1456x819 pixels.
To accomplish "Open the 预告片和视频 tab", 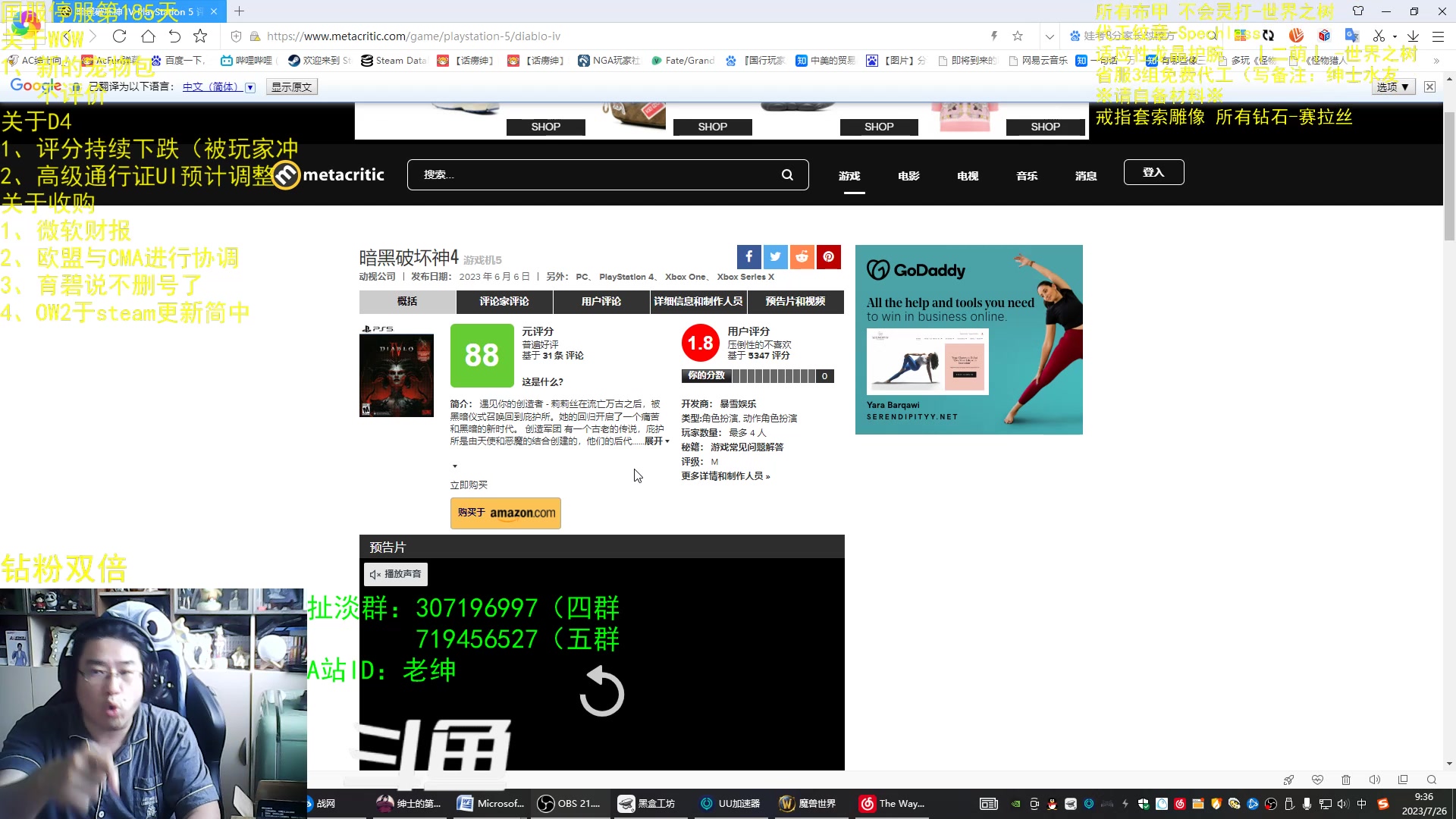I will pyautogui.click(x=795, y=302).
